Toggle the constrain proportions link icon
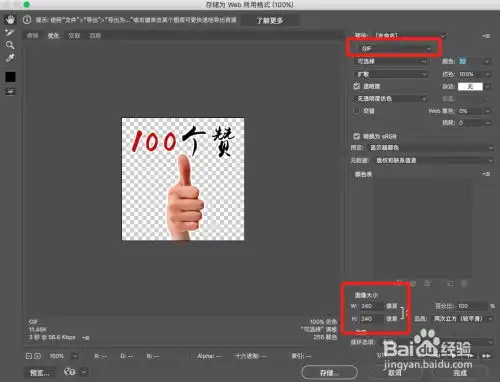The image size is (500, 382). [x=404, y=312]
